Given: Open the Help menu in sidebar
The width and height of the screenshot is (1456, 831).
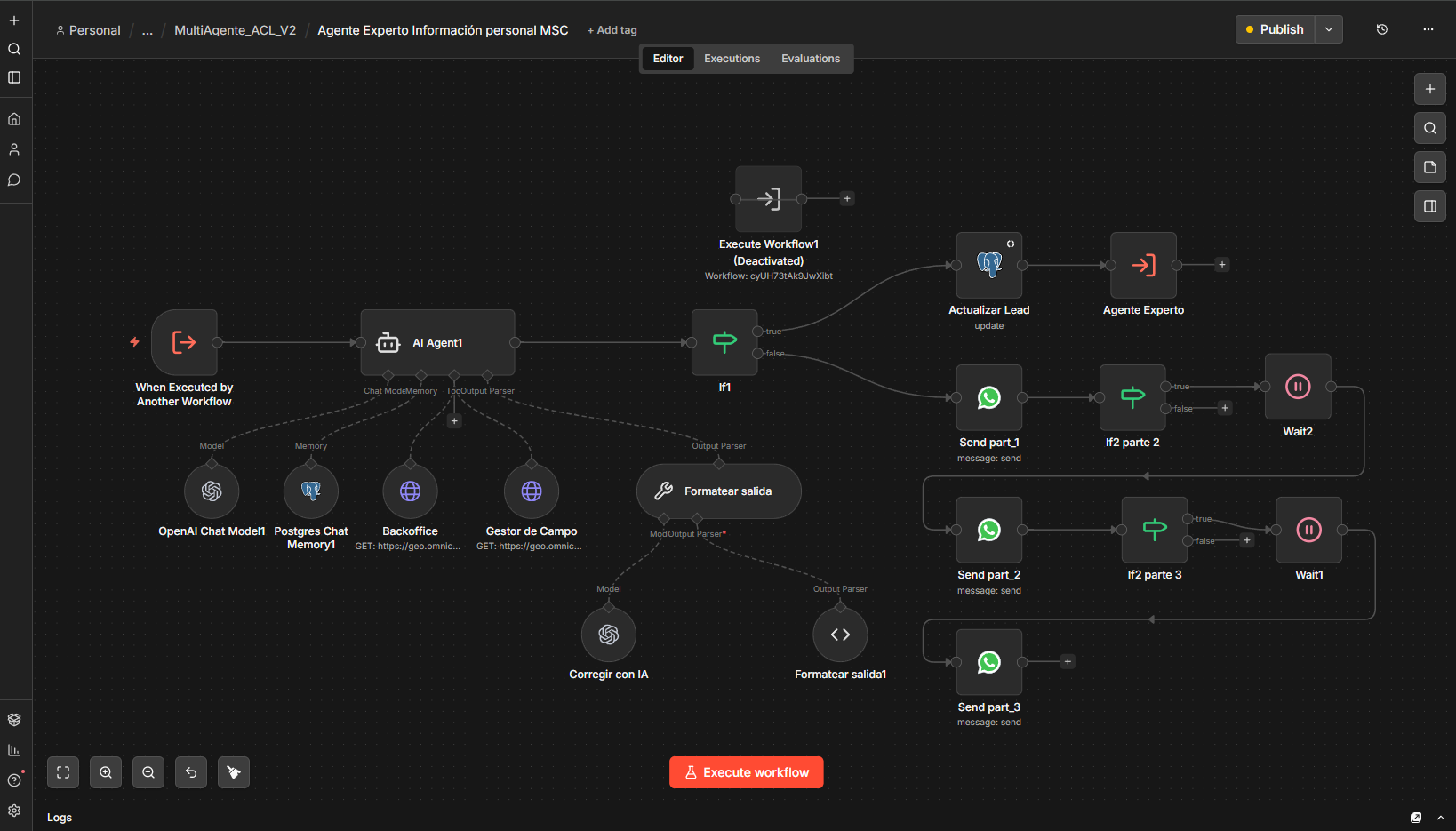Looking at the screenshot, I should click(14, 780).
